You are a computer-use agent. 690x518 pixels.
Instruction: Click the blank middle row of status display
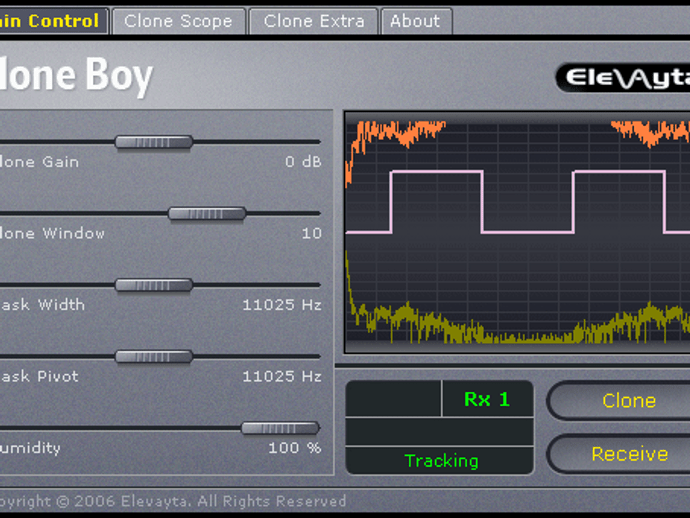(x=440, y=432)
